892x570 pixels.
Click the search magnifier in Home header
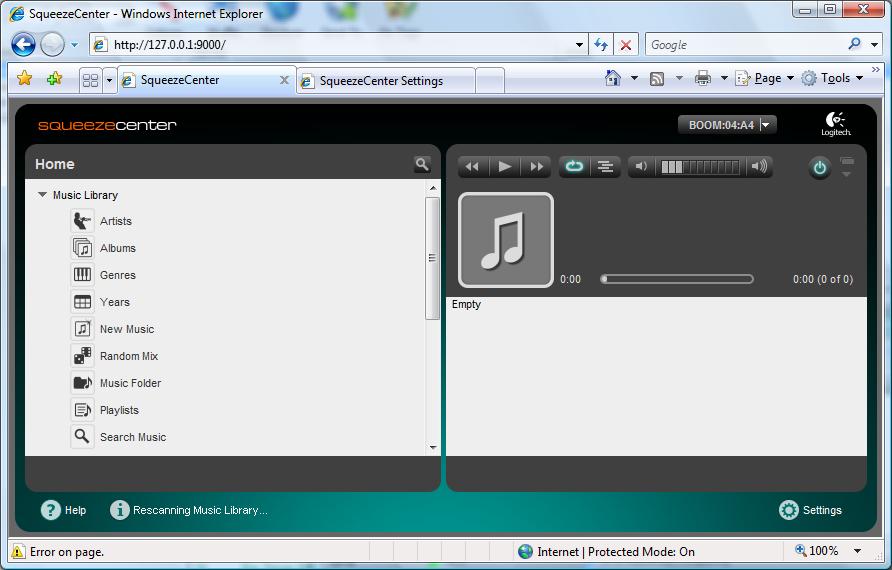[x=422, y=164]
